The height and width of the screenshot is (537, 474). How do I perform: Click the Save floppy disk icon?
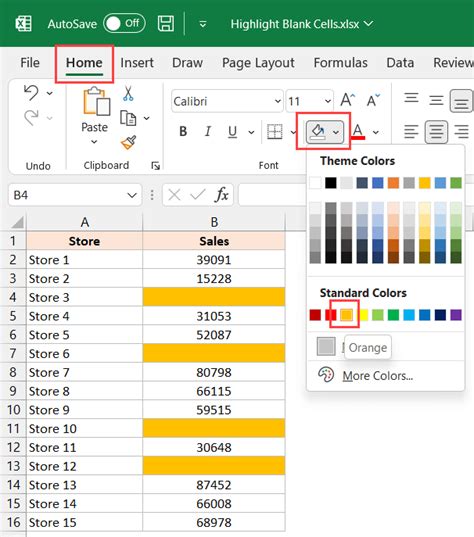(166, 24)
